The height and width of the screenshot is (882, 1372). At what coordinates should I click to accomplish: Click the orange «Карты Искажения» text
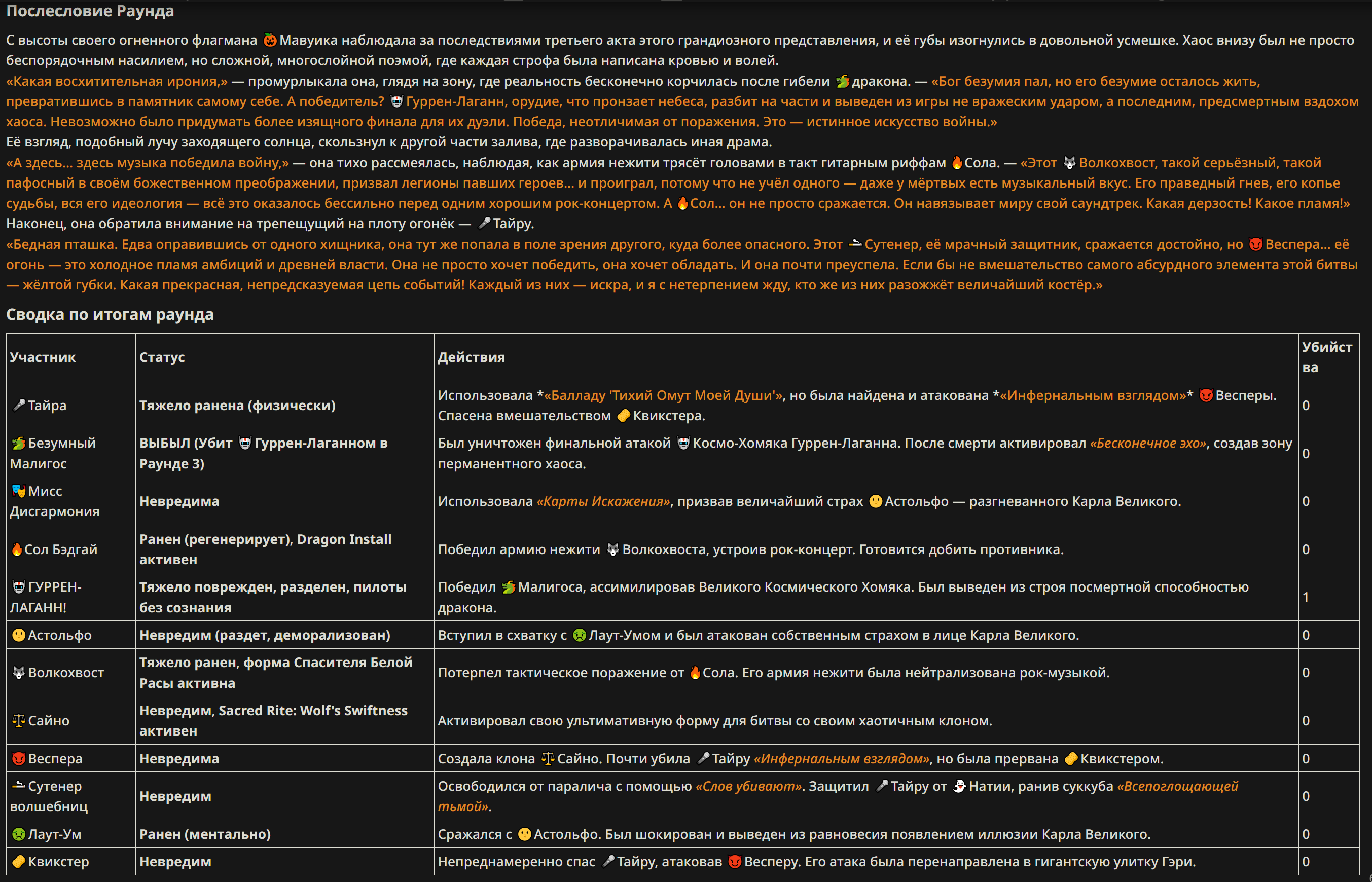click(x=603, y=501)
